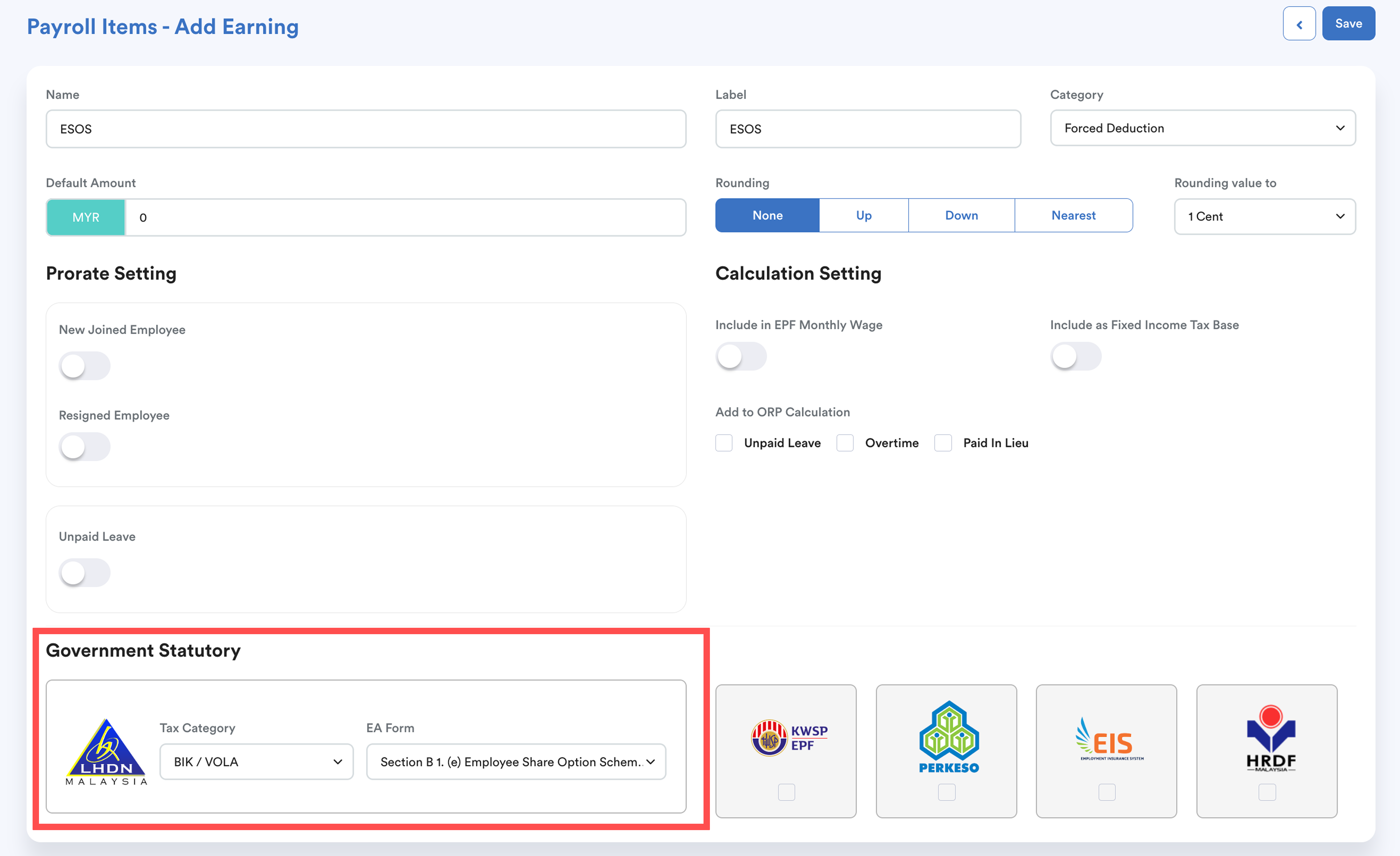Toggle Include in EPF Monthly Wage
Viewport: 1400px width, 856px height.
(x=740, y=356)
